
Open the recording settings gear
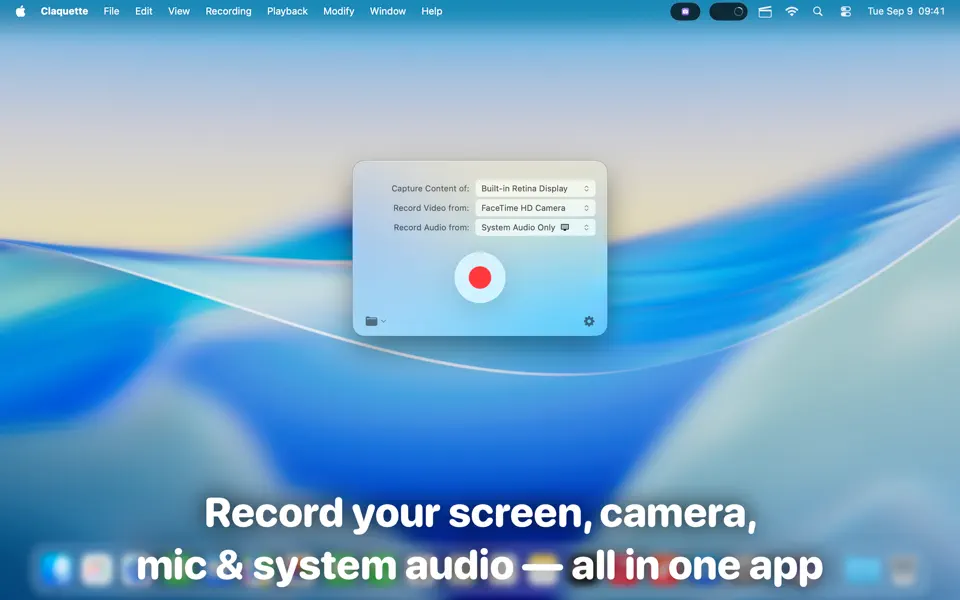coord(588,321)
